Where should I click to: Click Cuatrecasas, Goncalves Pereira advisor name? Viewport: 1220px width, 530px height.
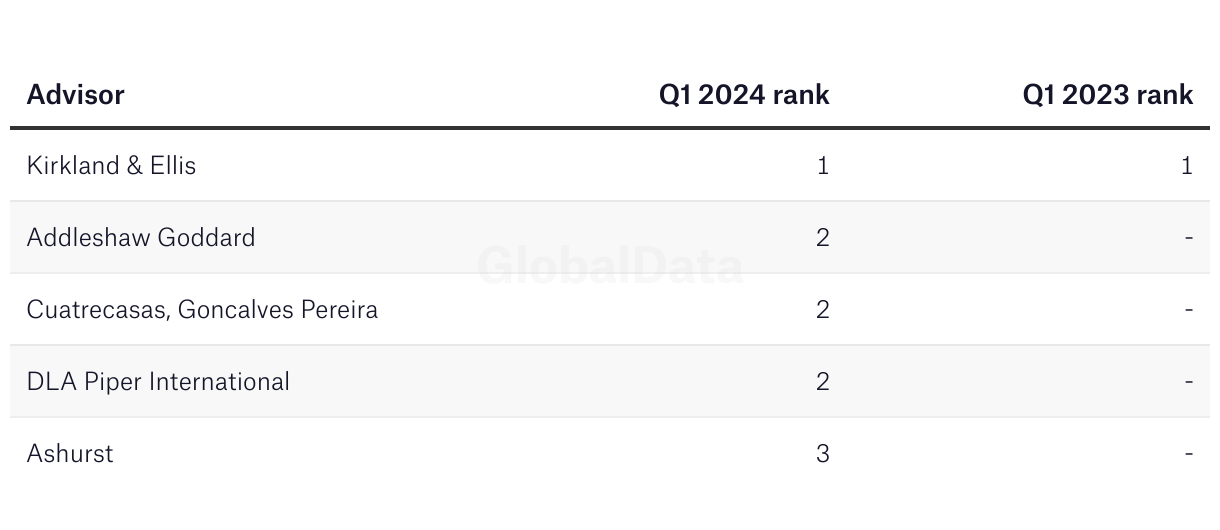click(202, 309)
